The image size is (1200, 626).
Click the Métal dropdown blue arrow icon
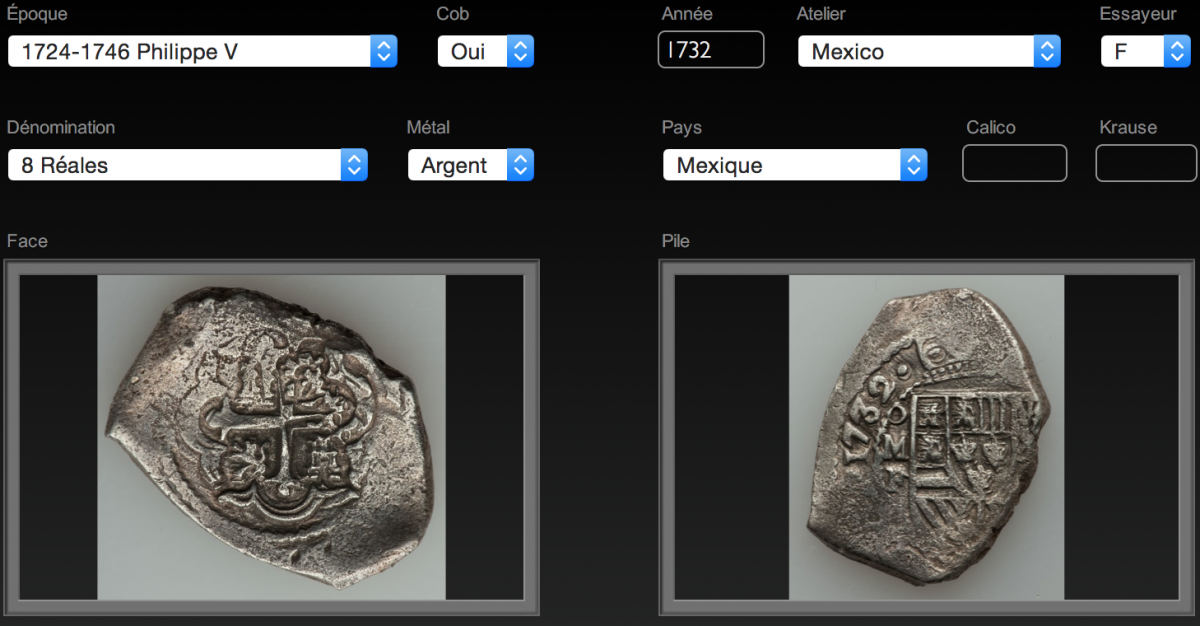[520, 165]
